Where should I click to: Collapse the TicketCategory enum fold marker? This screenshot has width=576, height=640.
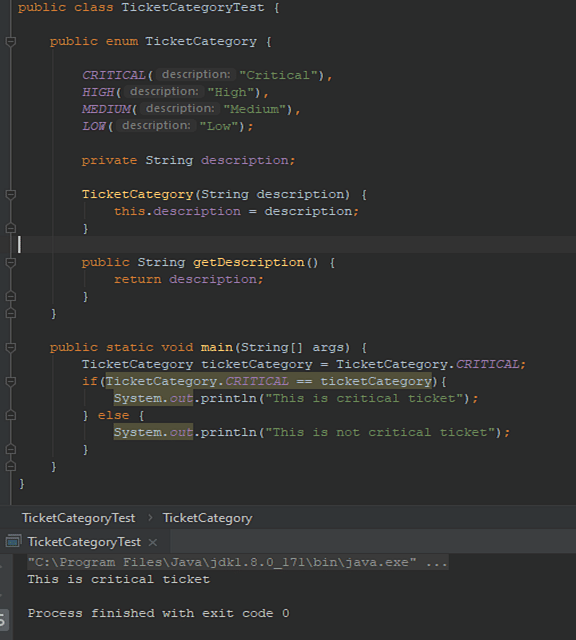pyautogui.click(x=11, y=41)
